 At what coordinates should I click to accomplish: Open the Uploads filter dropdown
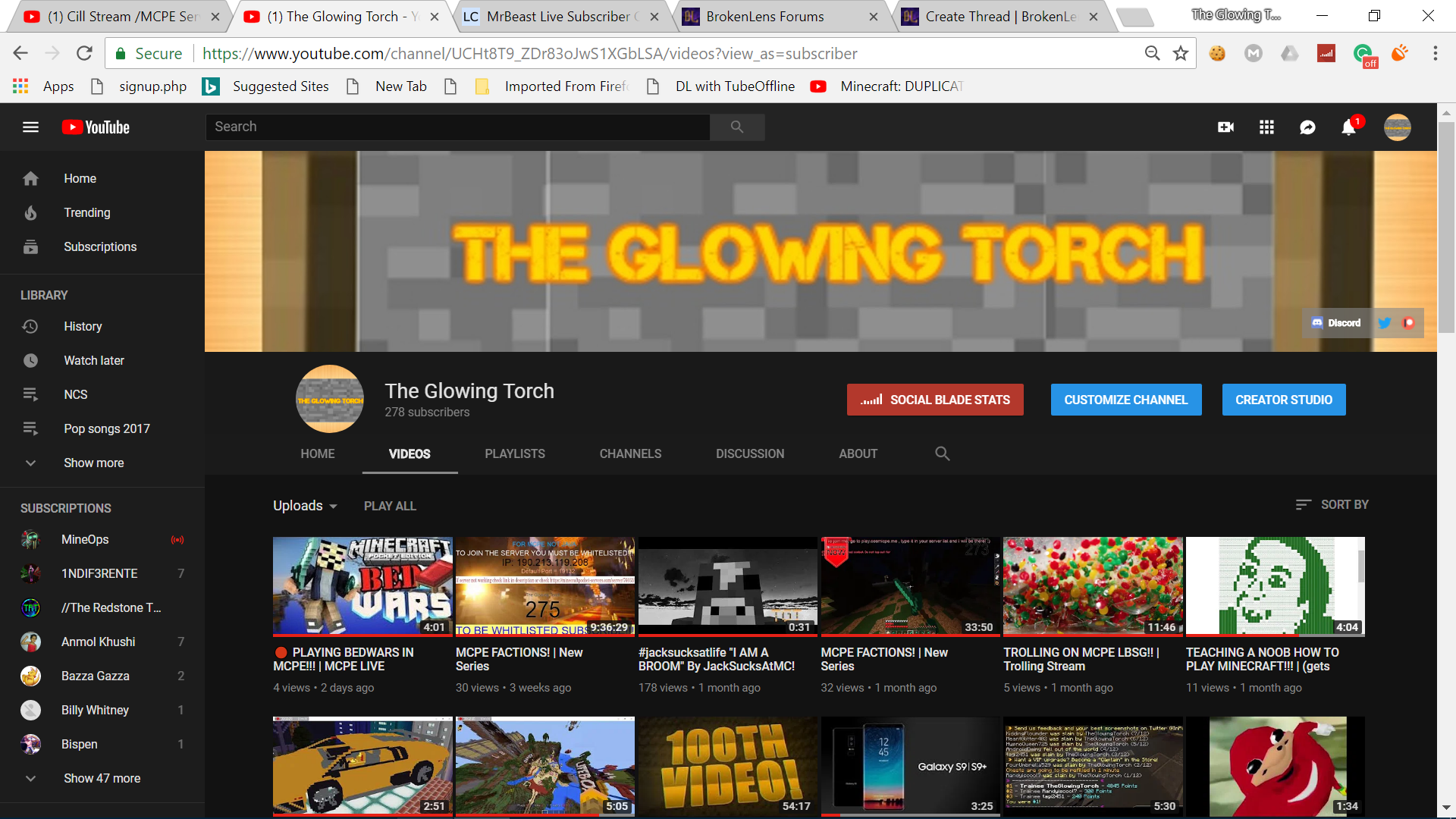(x=305, y=506)
